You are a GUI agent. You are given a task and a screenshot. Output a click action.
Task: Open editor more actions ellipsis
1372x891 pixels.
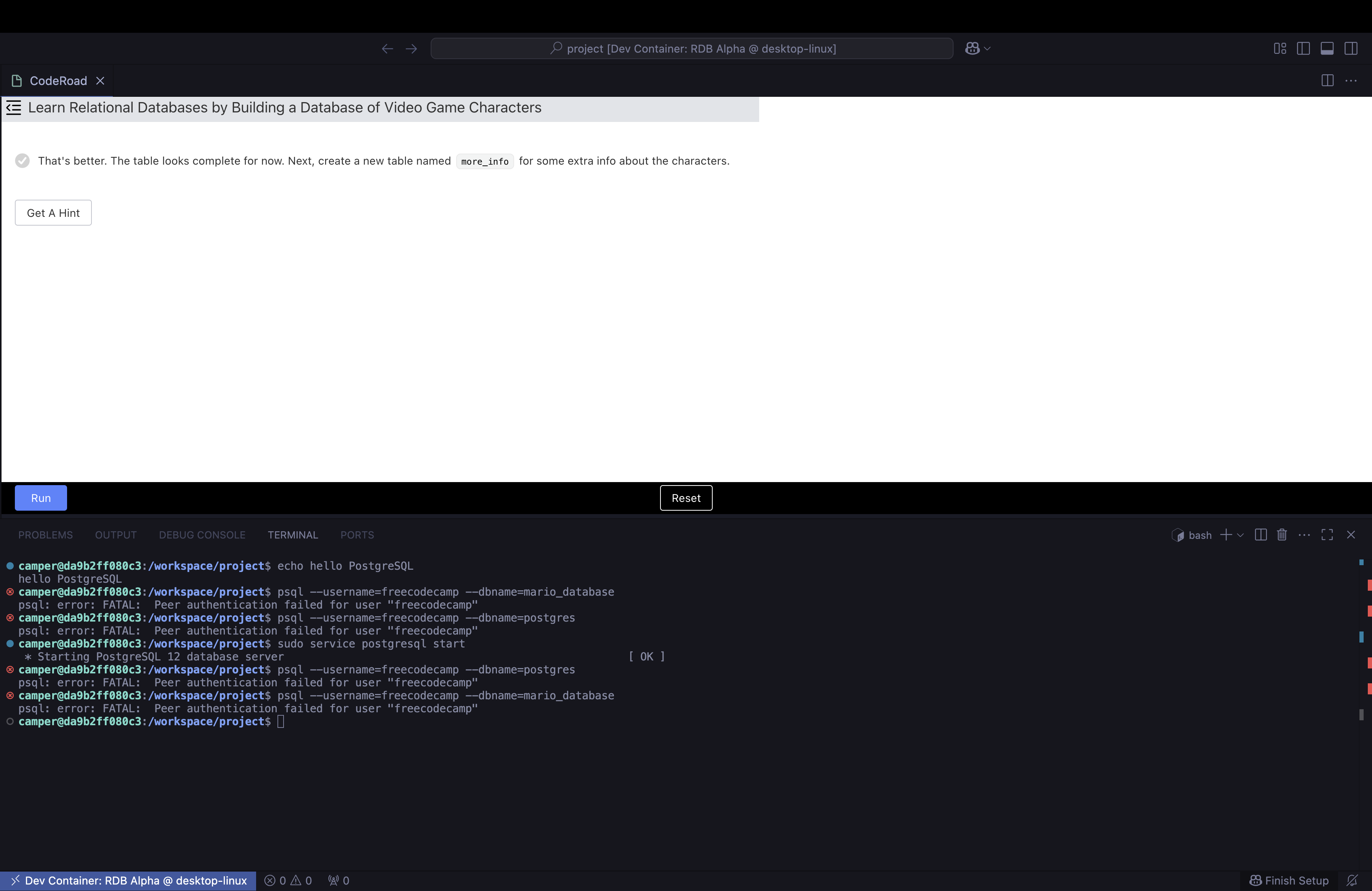[x=1351, y=81]
